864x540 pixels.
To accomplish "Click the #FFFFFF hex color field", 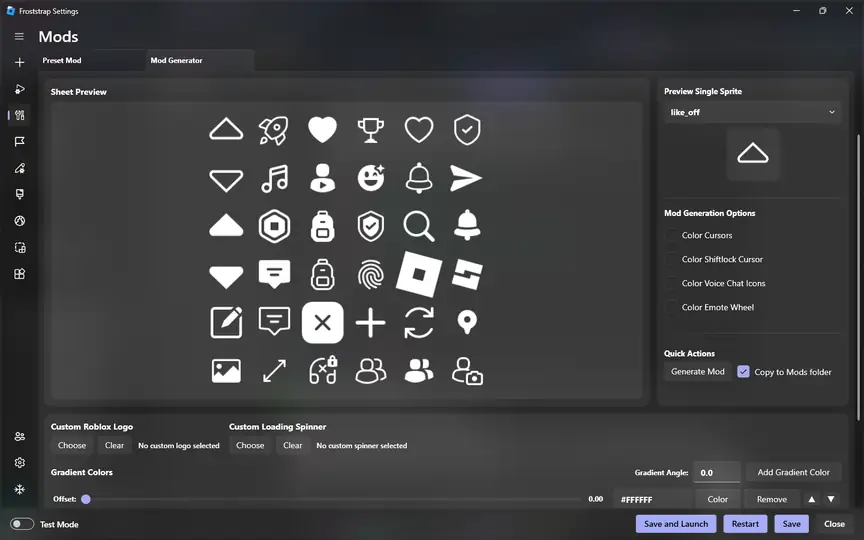I will pyautogui.click(x=652, y=499).
